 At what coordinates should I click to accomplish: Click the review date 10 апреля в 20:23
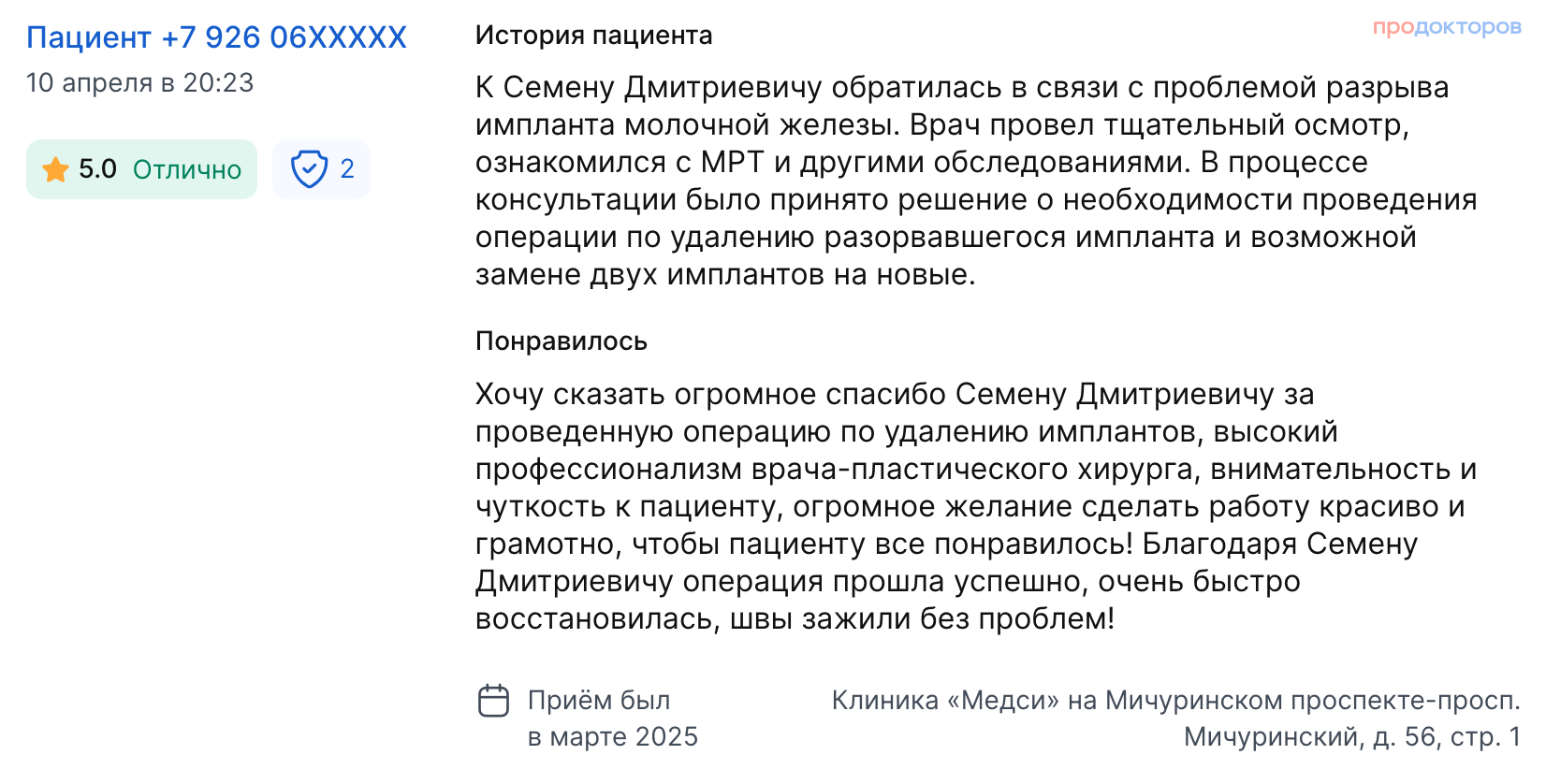point(140,82)
